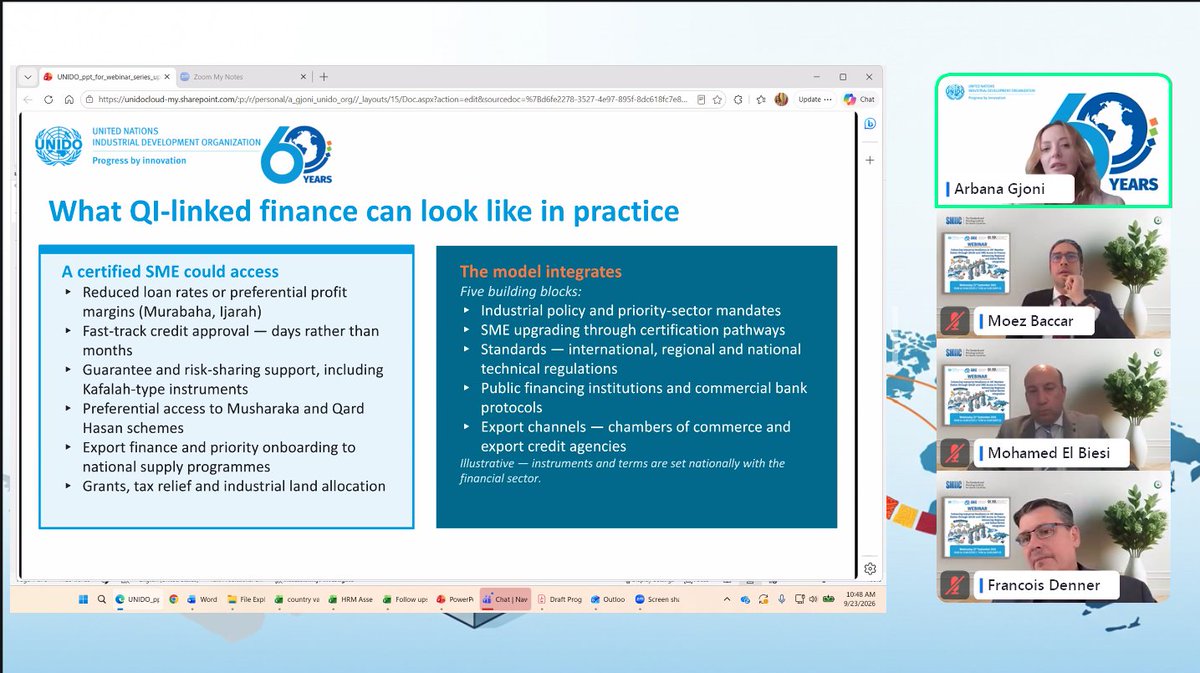Viewport: 1200px width, 673px height.
Task: Open Google Chrome from the taskbar
Action: 172,599
